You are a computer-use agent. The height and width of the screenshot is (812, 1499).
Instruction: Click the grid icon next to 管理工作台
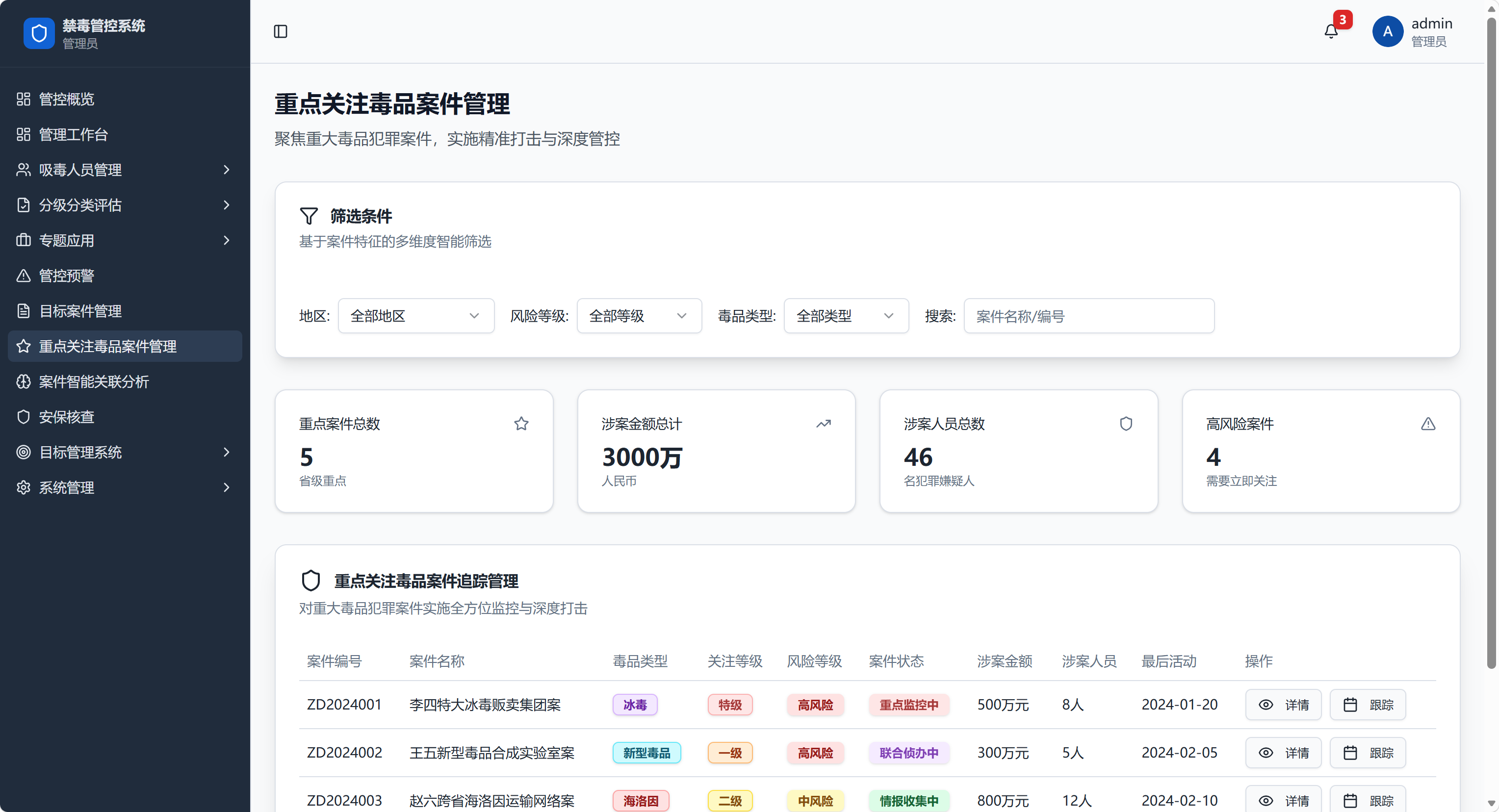coord(23,134)
